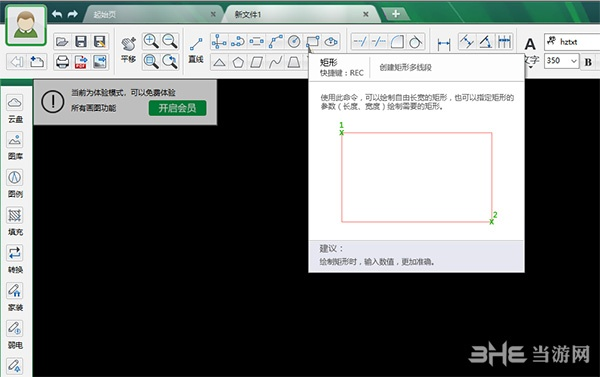This screenshot has width=600, height=377.
Task: Zoom in with the plus magnifier
Action: click(151, 41)
